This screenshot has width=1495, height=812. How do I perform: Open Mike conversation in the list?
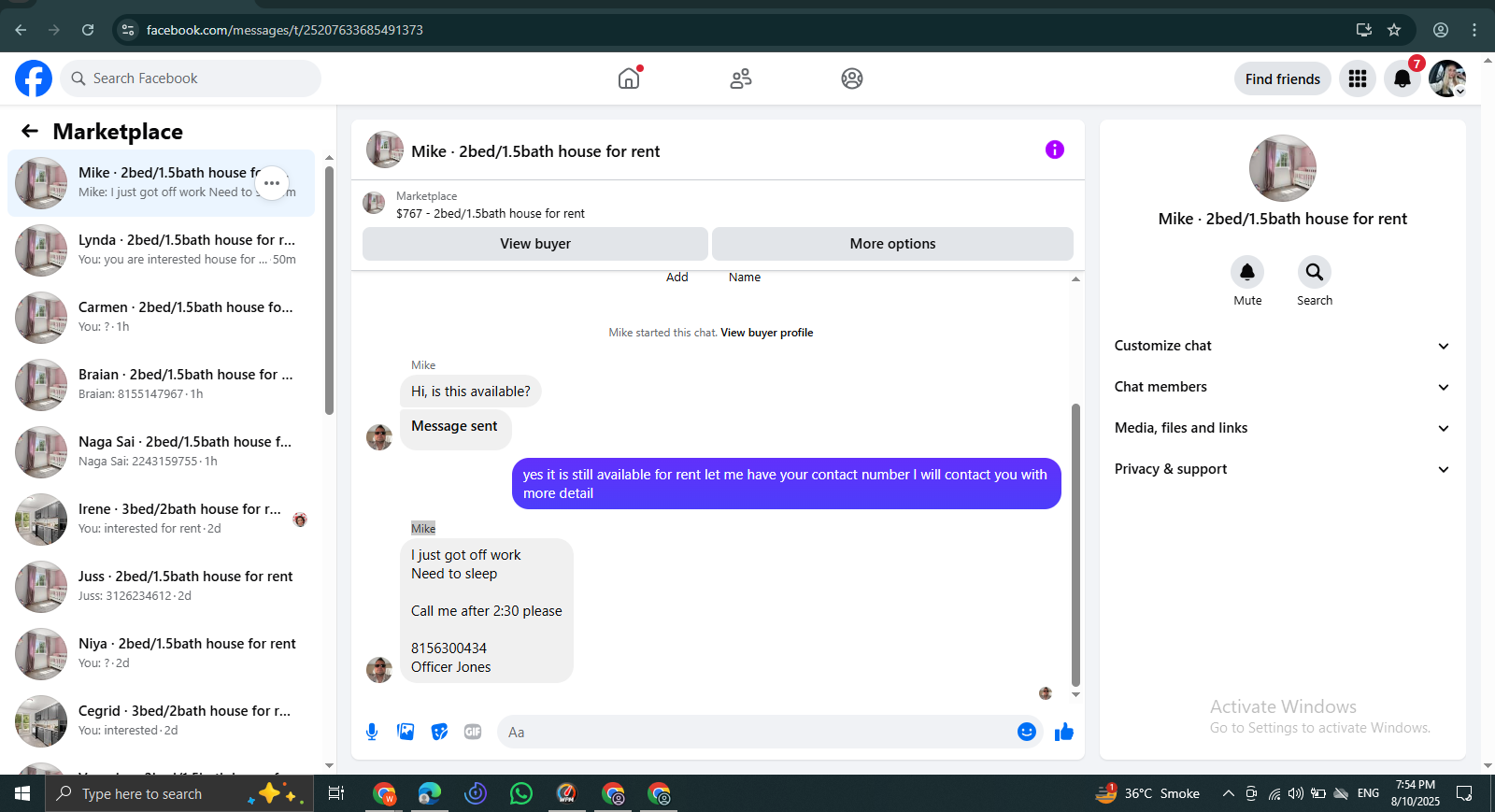(161, 183)
